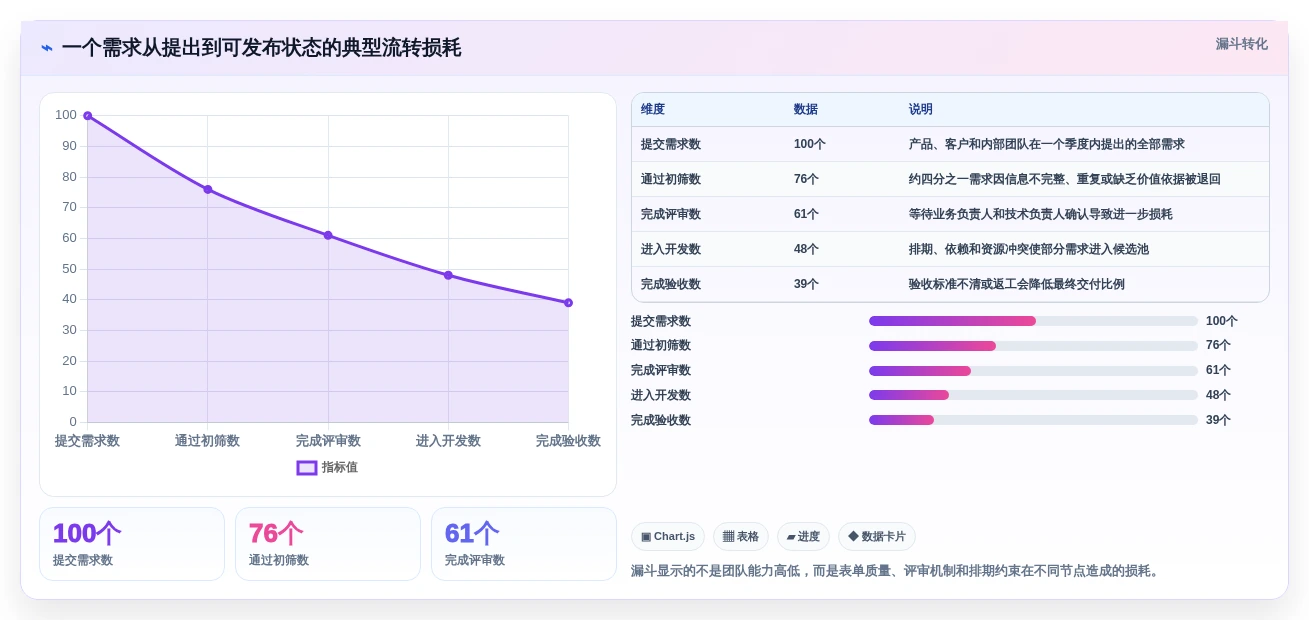Click the y-axis tick label 100

pyautogui.click(x=66, y=115)
